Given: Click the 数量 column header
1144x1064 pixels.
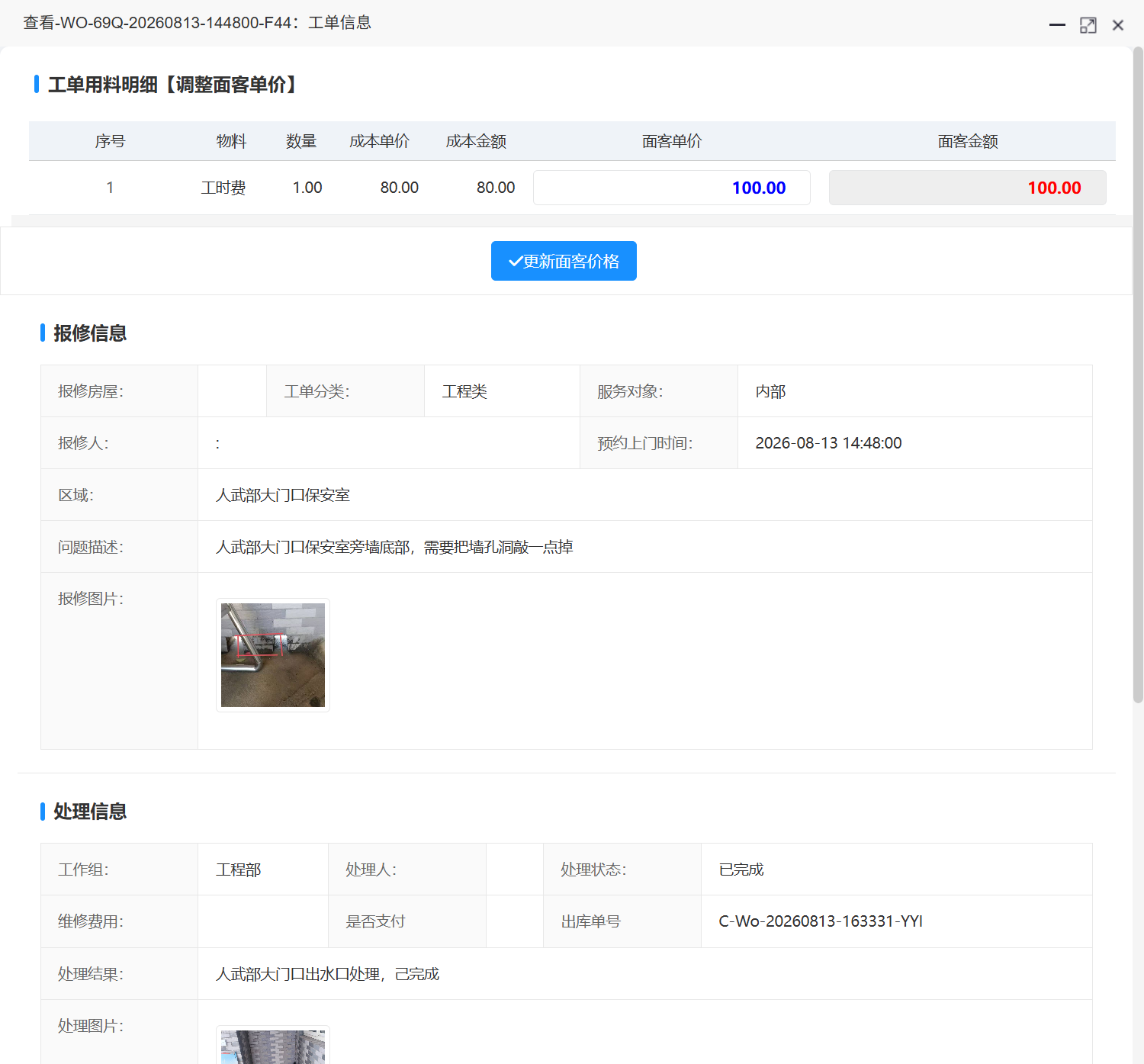Looking at the screenshot, I should tap(301, 141).
